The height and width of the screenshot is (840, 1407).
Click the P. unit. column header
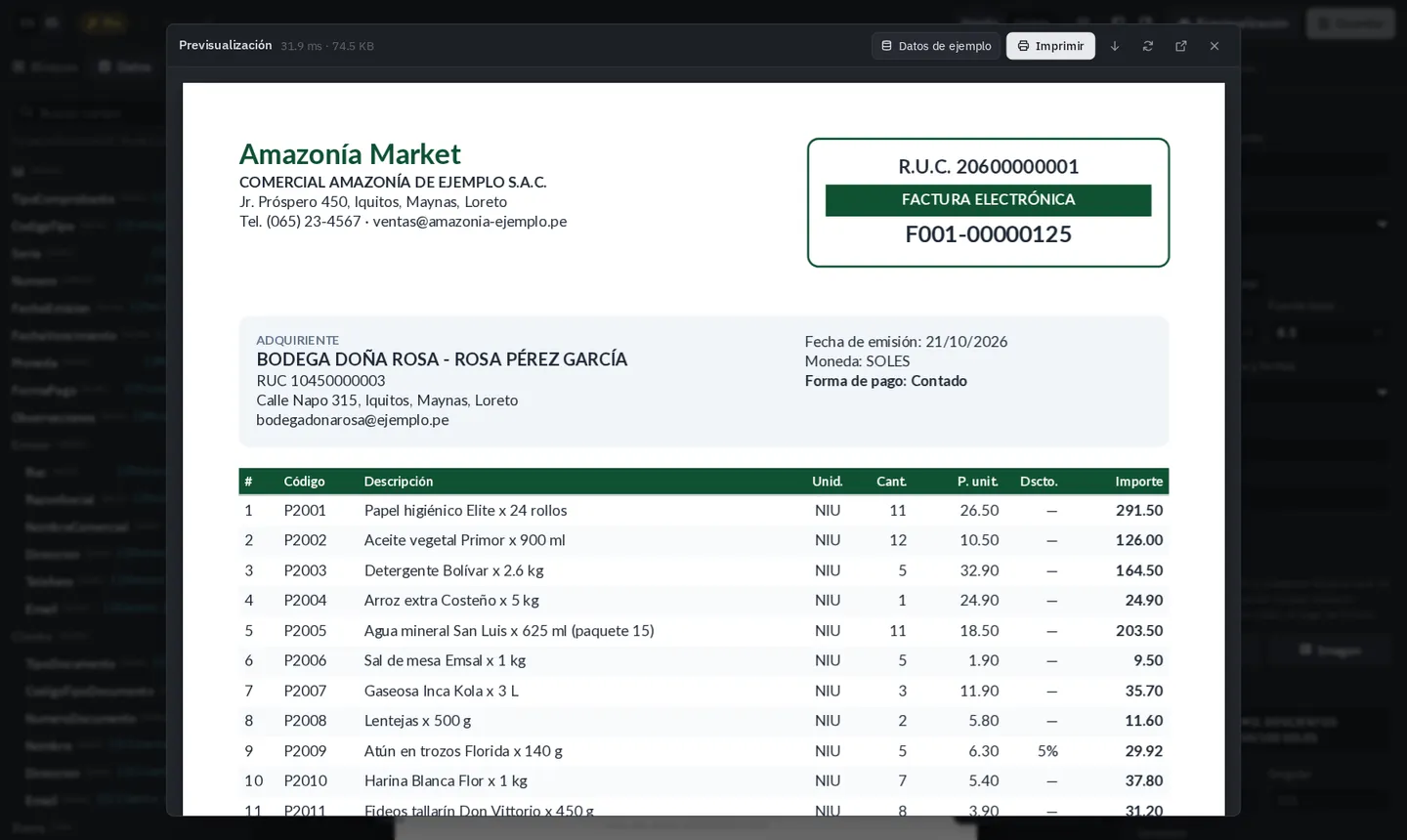click(x=978, y=482)
